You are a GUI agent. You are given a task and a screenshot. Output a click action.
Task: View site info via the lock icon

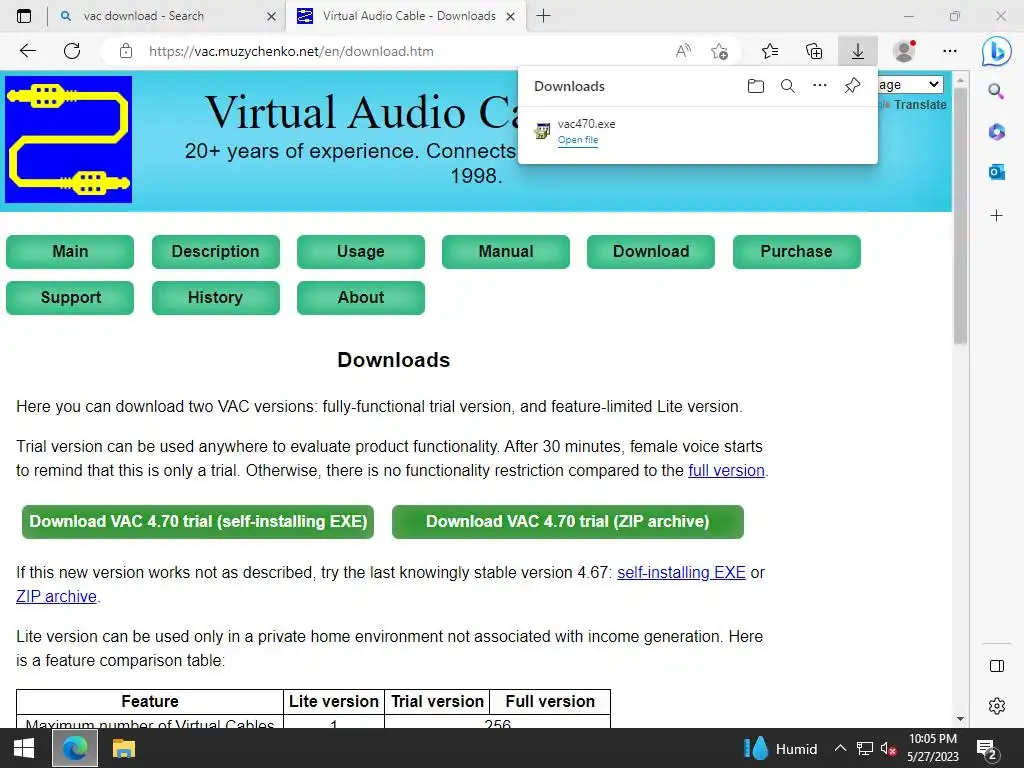126,51
